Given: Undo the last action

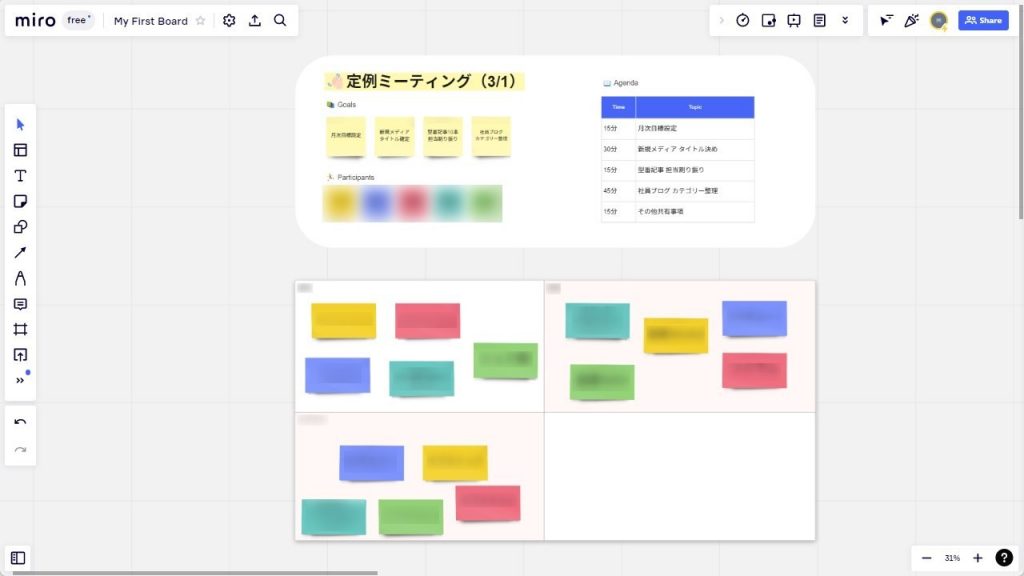Looking at the screenshot, I should tap(20, 422).
